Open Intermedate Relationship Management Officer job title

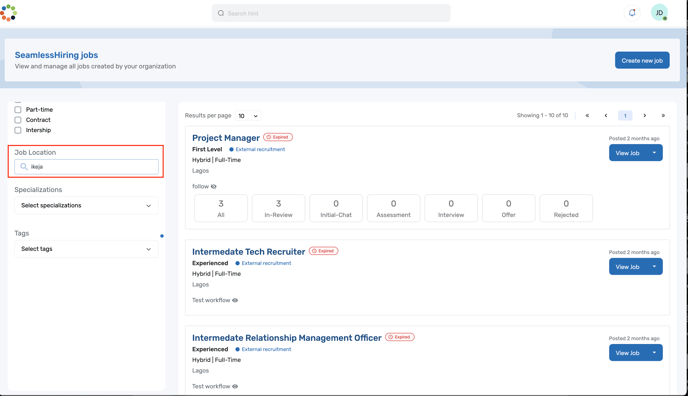point(287,338)
